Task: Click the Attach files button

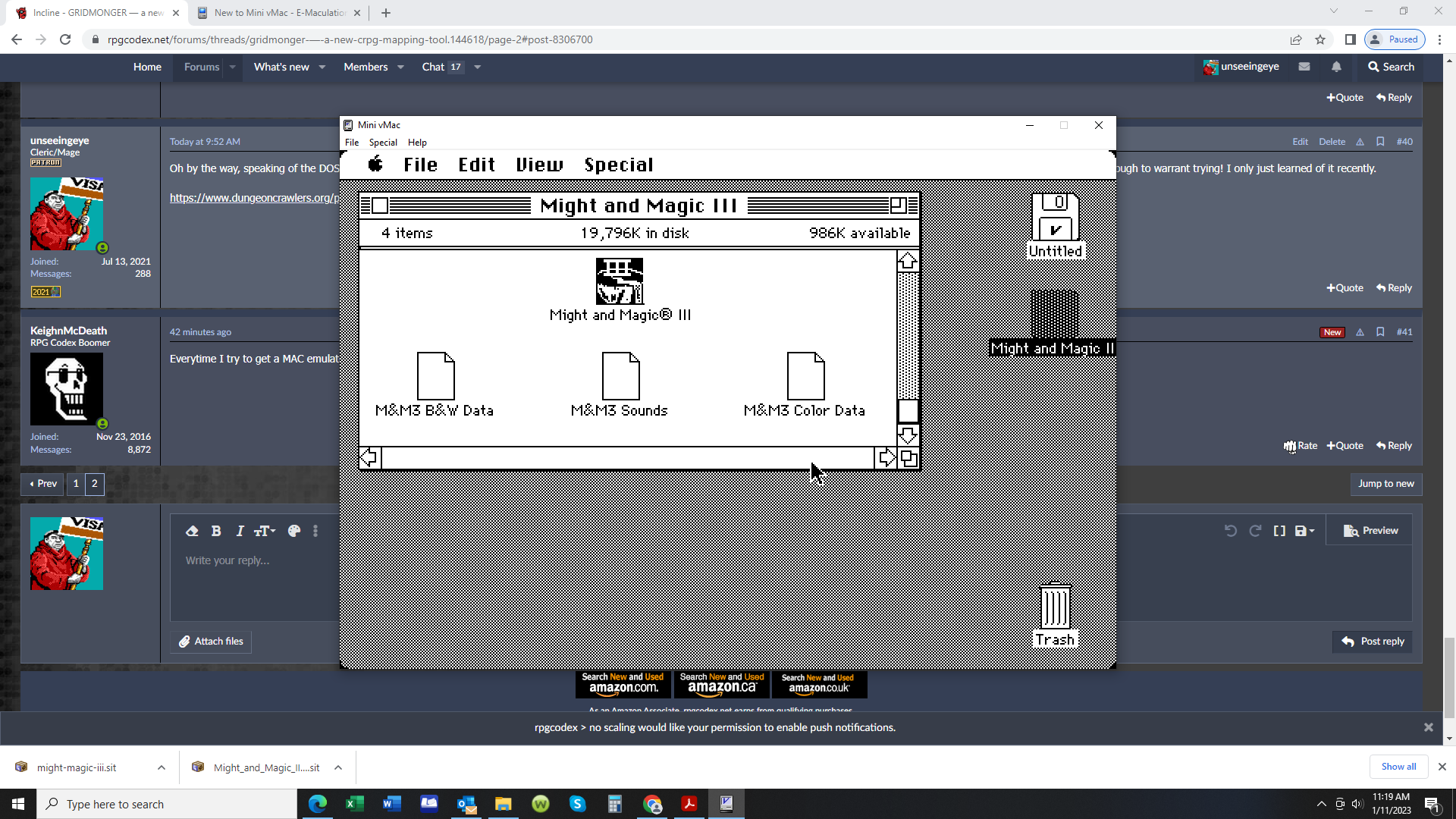Action: click(x=211, y=642)
